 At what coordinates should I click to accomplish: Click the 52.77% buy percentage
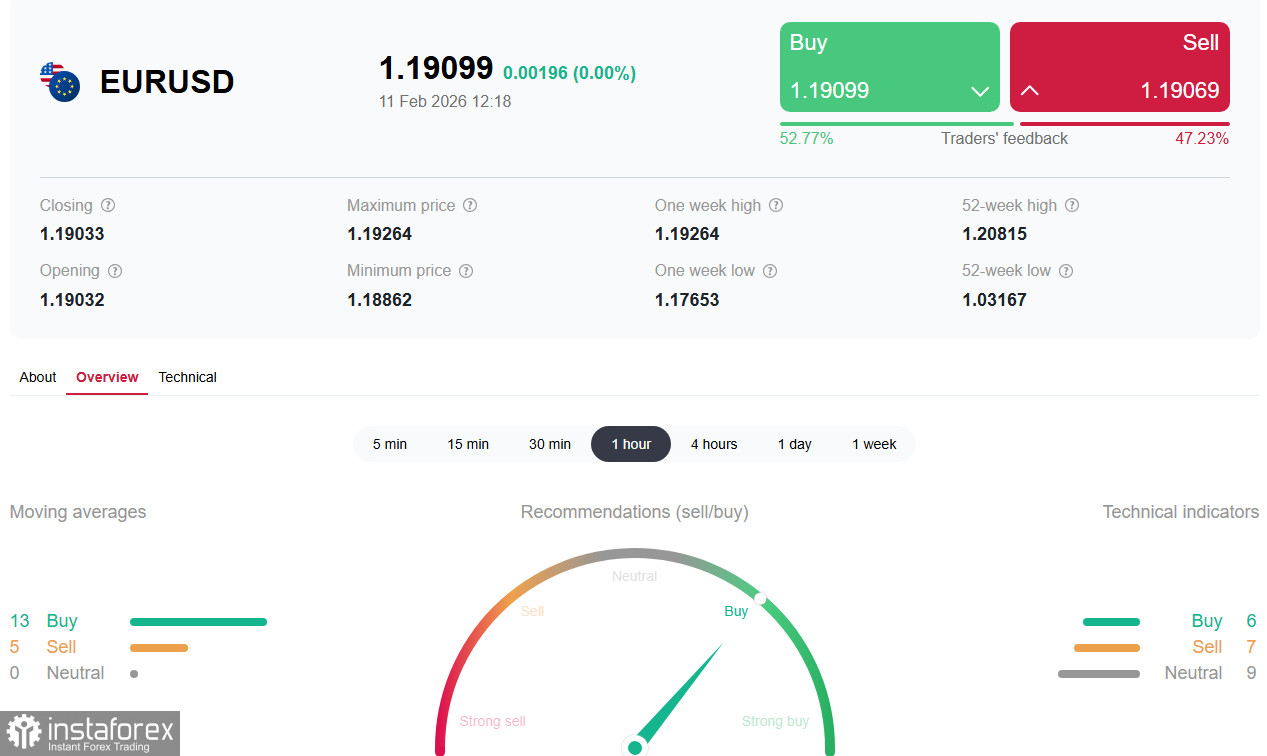(x=806, y=139)
